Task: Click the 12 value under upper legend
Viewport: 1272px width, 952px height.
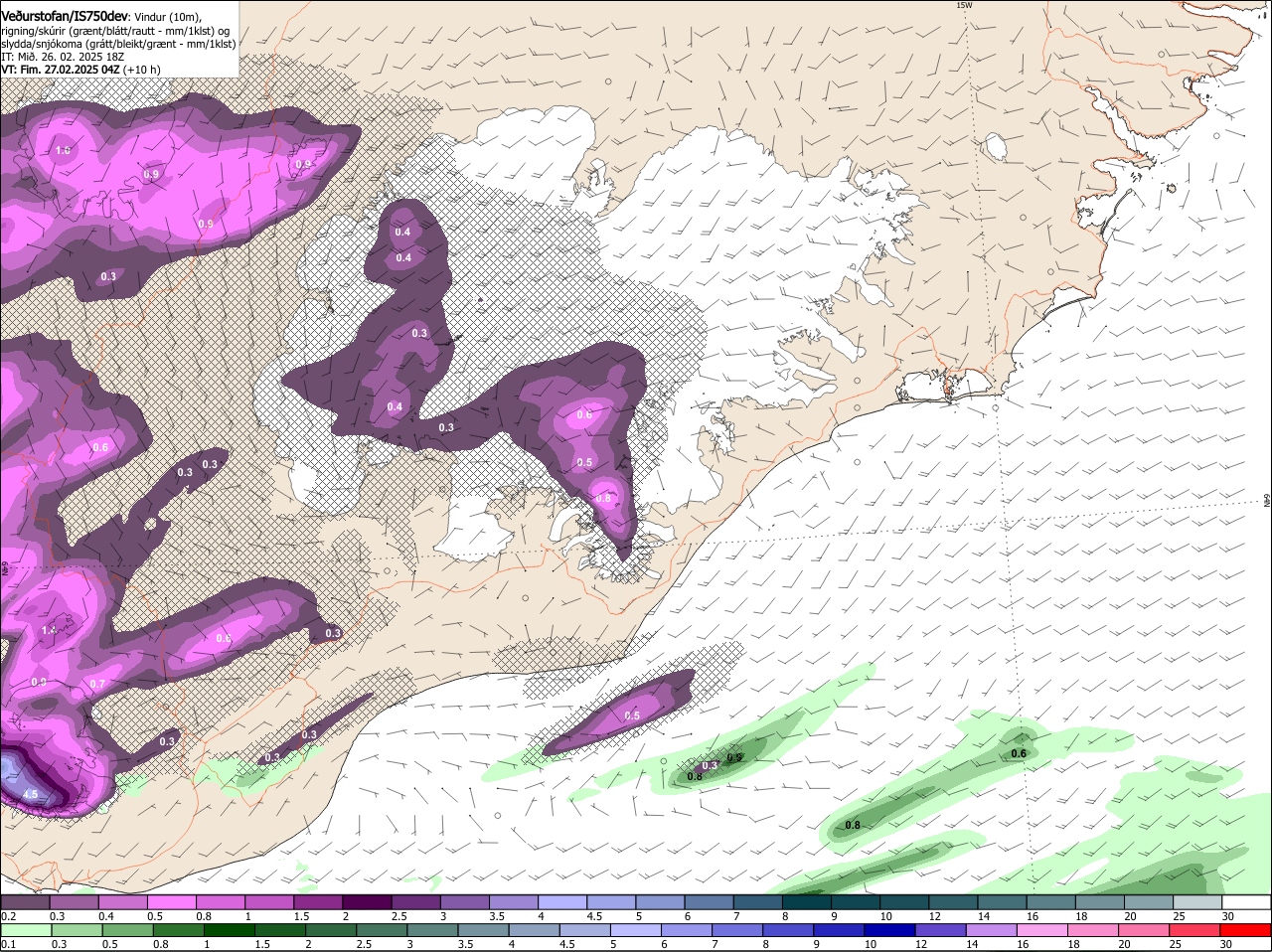Action: tap(934, 916)
